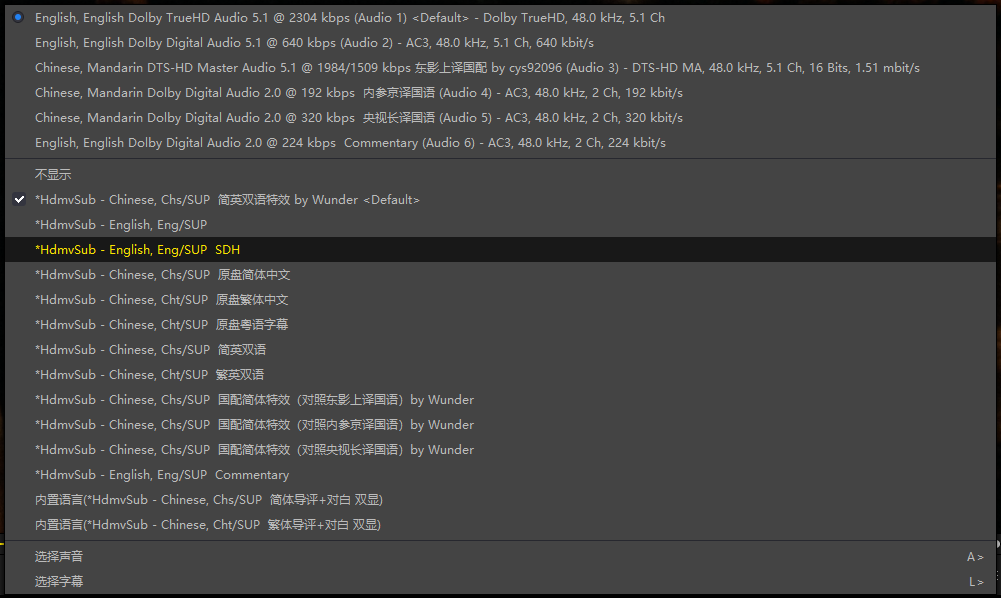Select 内置语言 简体导评+对白 双显 option
This screenshot has width=1001, height=598.
tap(208, 500)
